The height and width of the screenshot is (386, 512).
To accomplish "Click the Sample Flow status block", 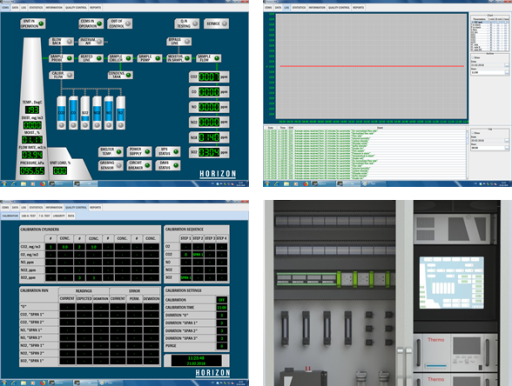I will click(208, 58).
